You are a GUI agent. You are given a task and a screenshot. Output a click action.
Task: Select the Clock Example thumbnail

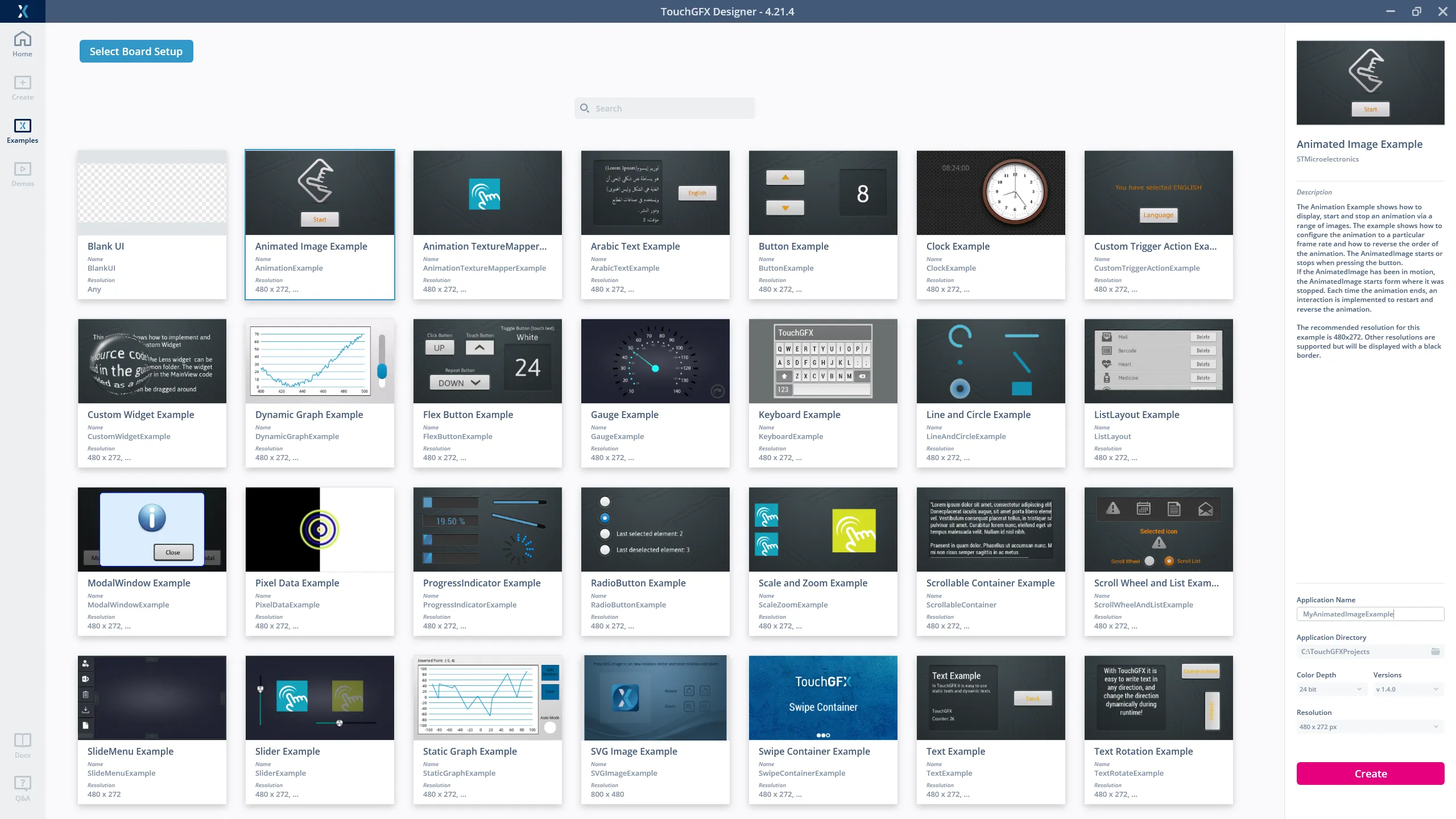(990, 193)
